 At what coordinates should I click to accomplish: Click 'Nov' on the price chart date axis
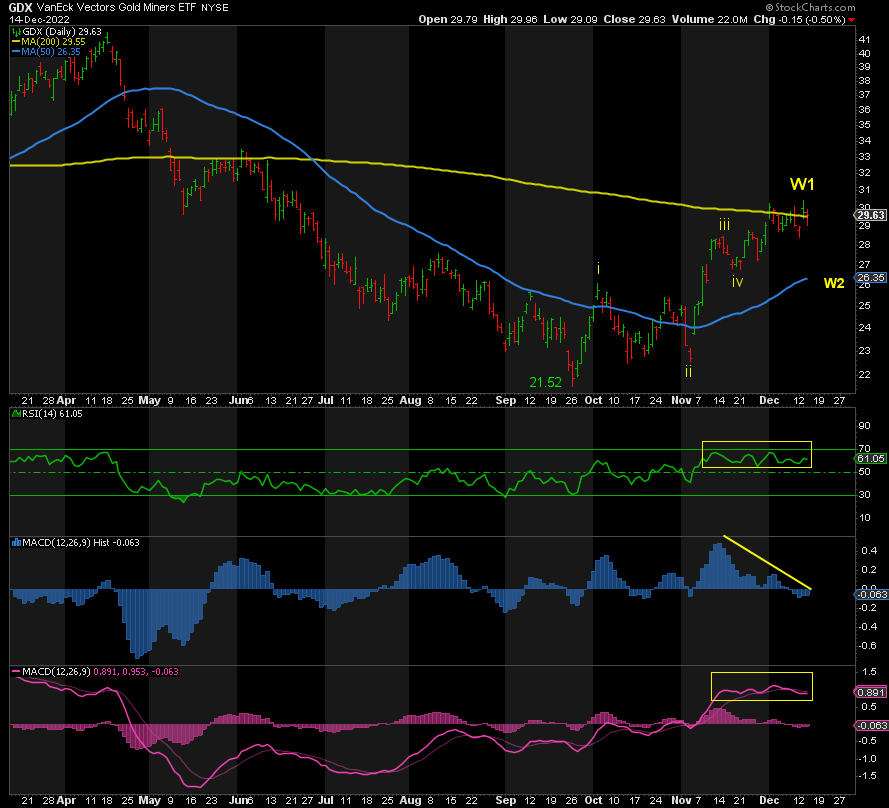tap(681, 400)
